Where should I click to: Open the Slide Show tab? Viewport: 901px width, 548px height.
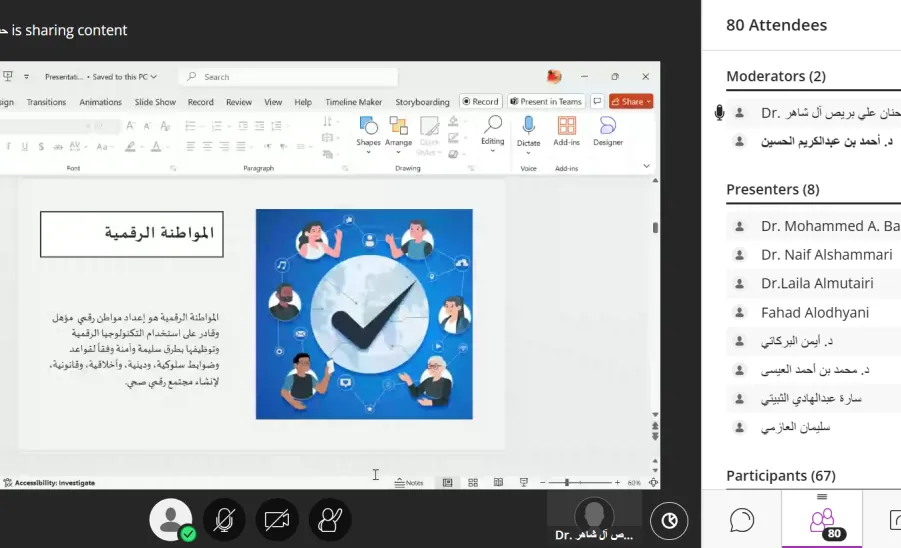coord(155,102)
